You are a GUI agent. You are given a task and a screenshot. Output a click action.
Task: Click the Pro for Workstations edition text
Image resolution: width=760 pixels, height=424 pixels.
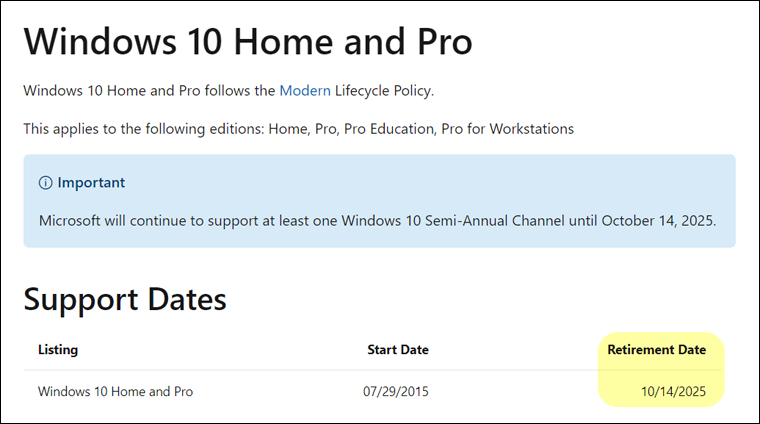point(507,129)
